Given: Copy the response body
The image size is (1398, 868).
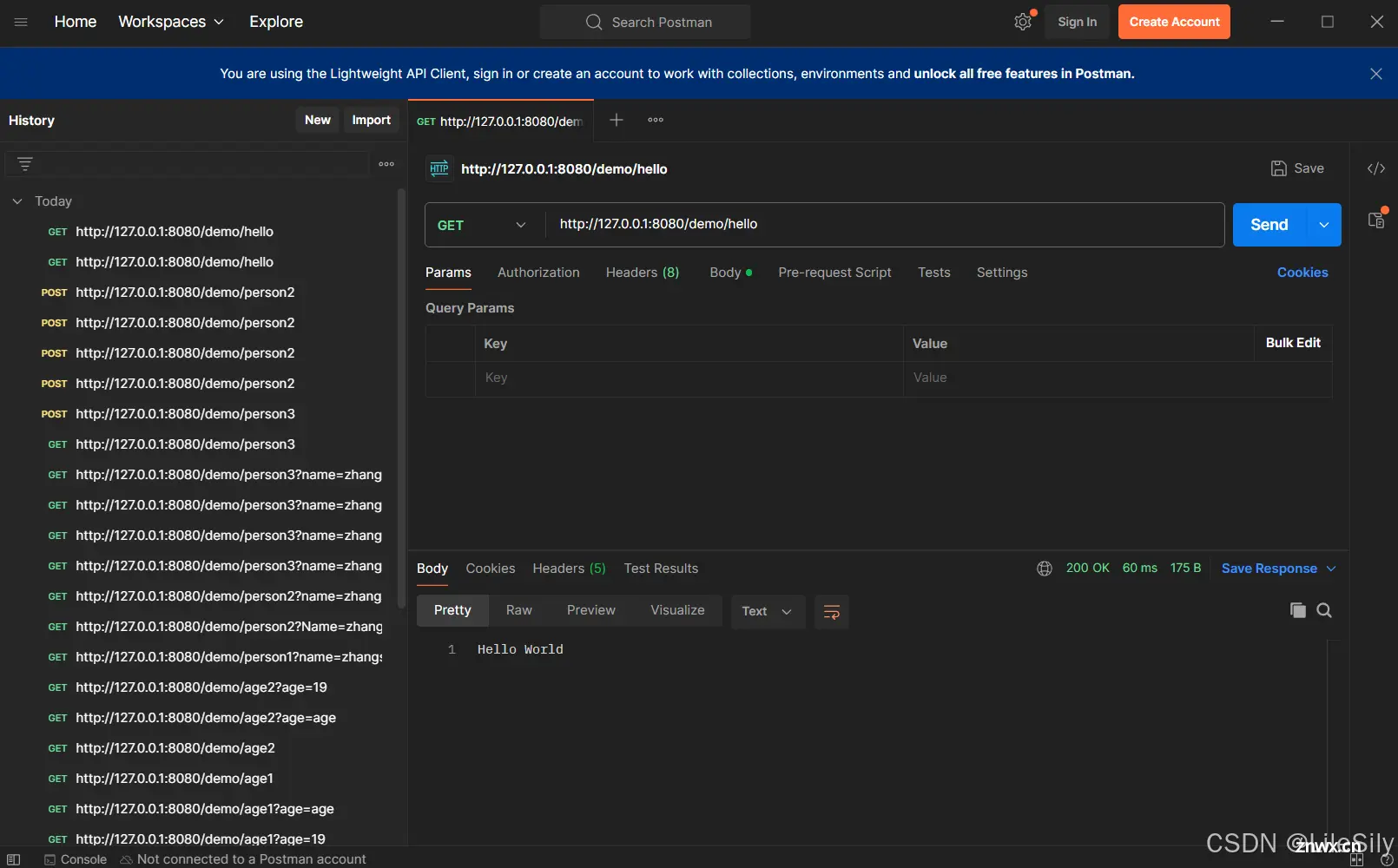Looking at the screenshot, I should 1297,610.
